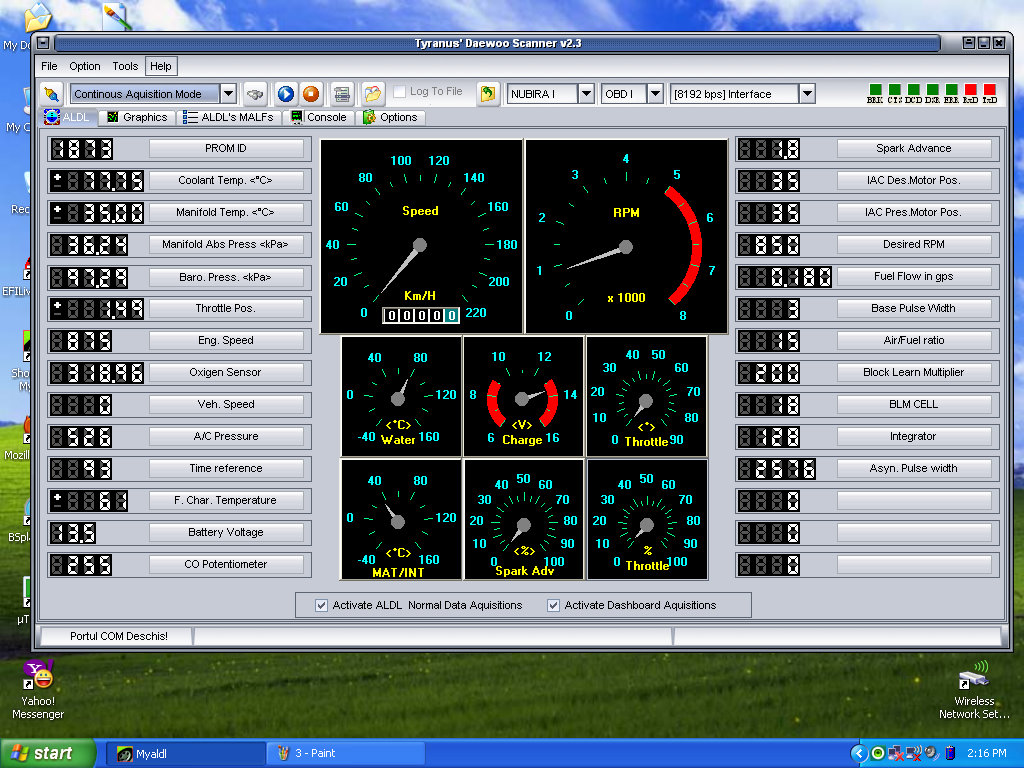Viewport: 1024px width, 768px height.
Task: Click the Spark Advance button
Action: (914, 148)
